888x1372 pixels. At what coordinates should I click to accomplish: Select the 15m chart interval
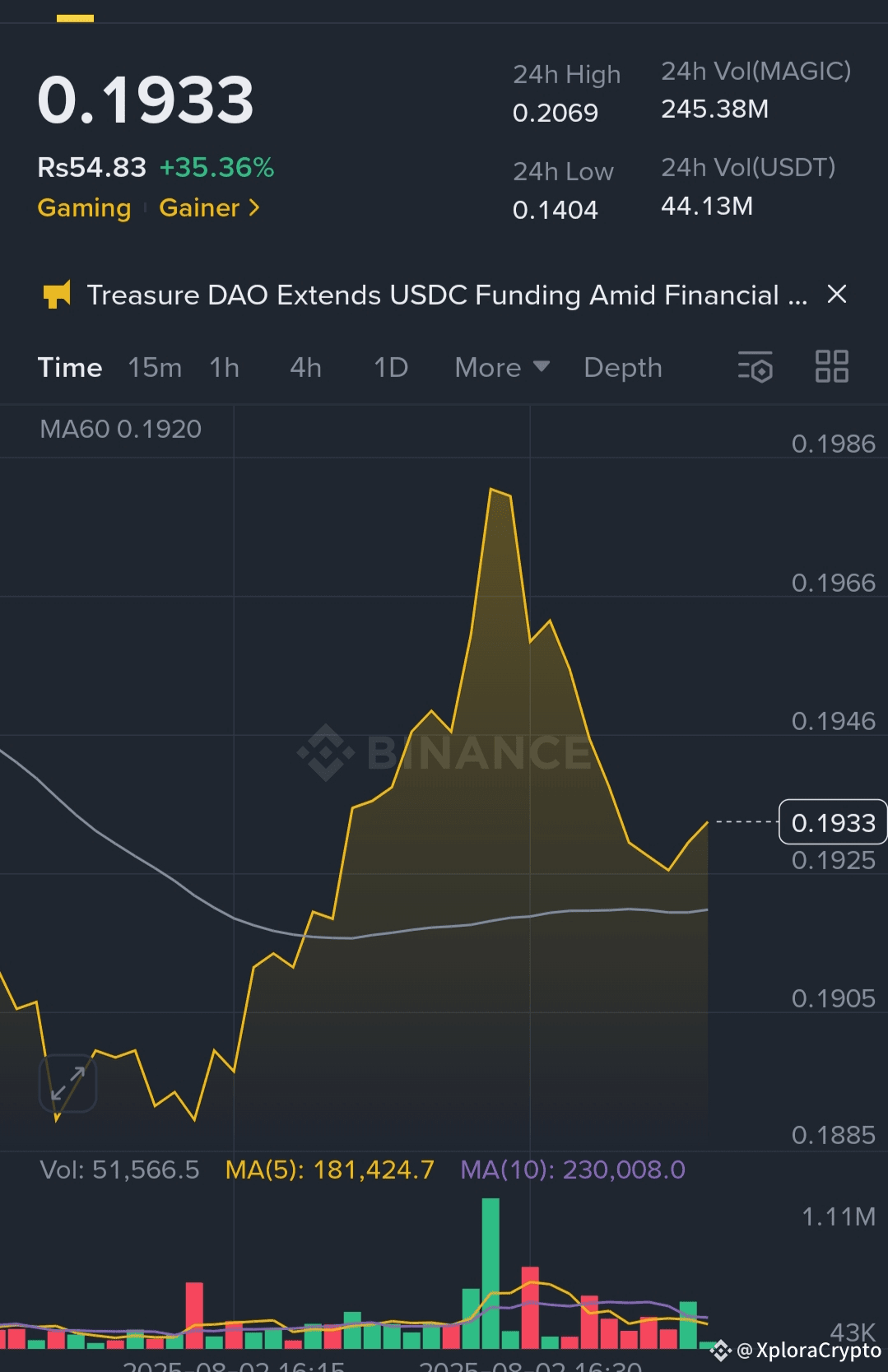click(155, 367)
